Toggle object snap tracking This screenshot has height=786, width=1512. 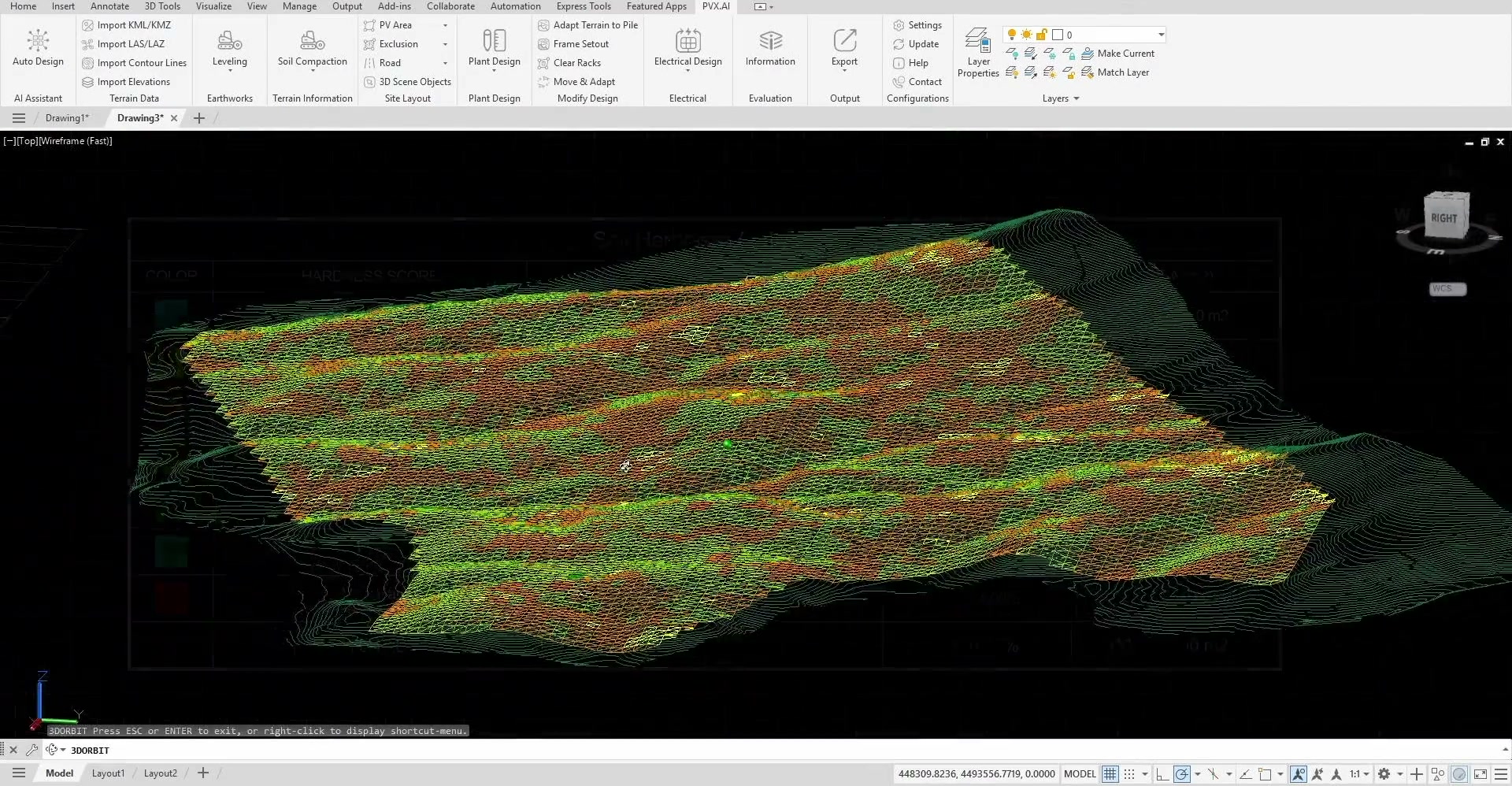coord(1246,774)
